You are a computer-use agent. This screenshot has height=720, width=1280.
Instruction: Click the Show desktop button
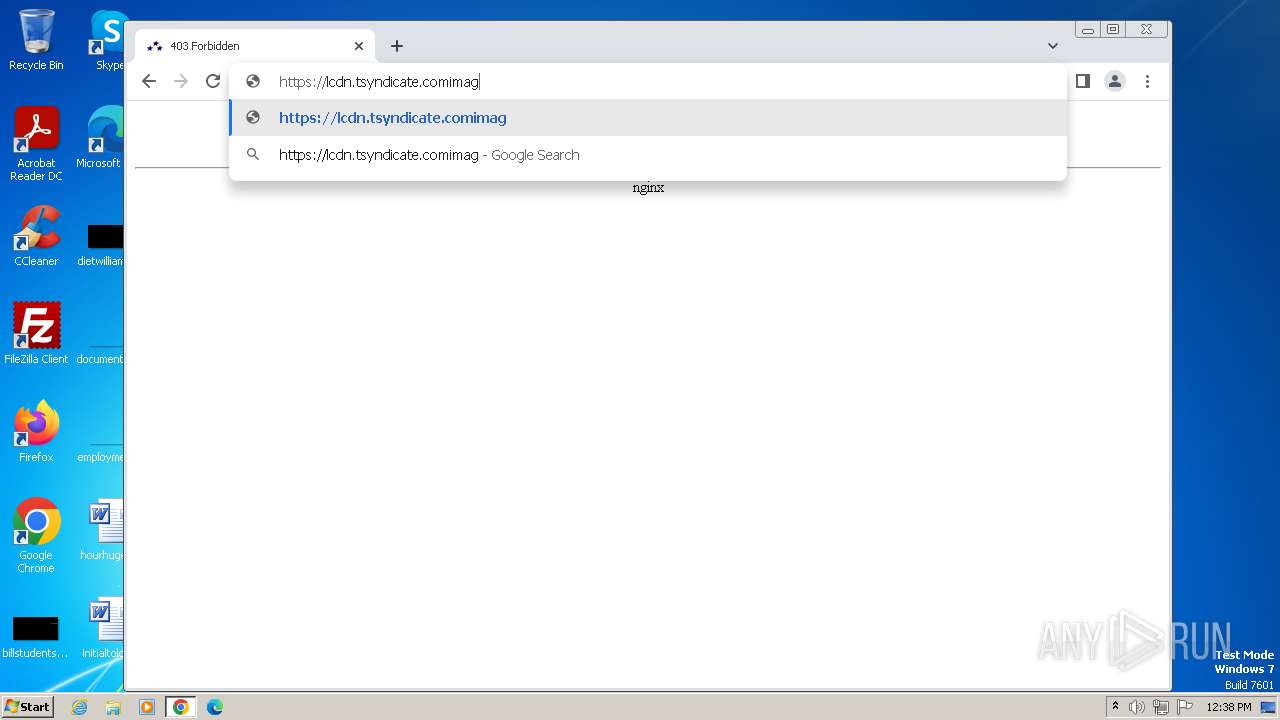1269,707
